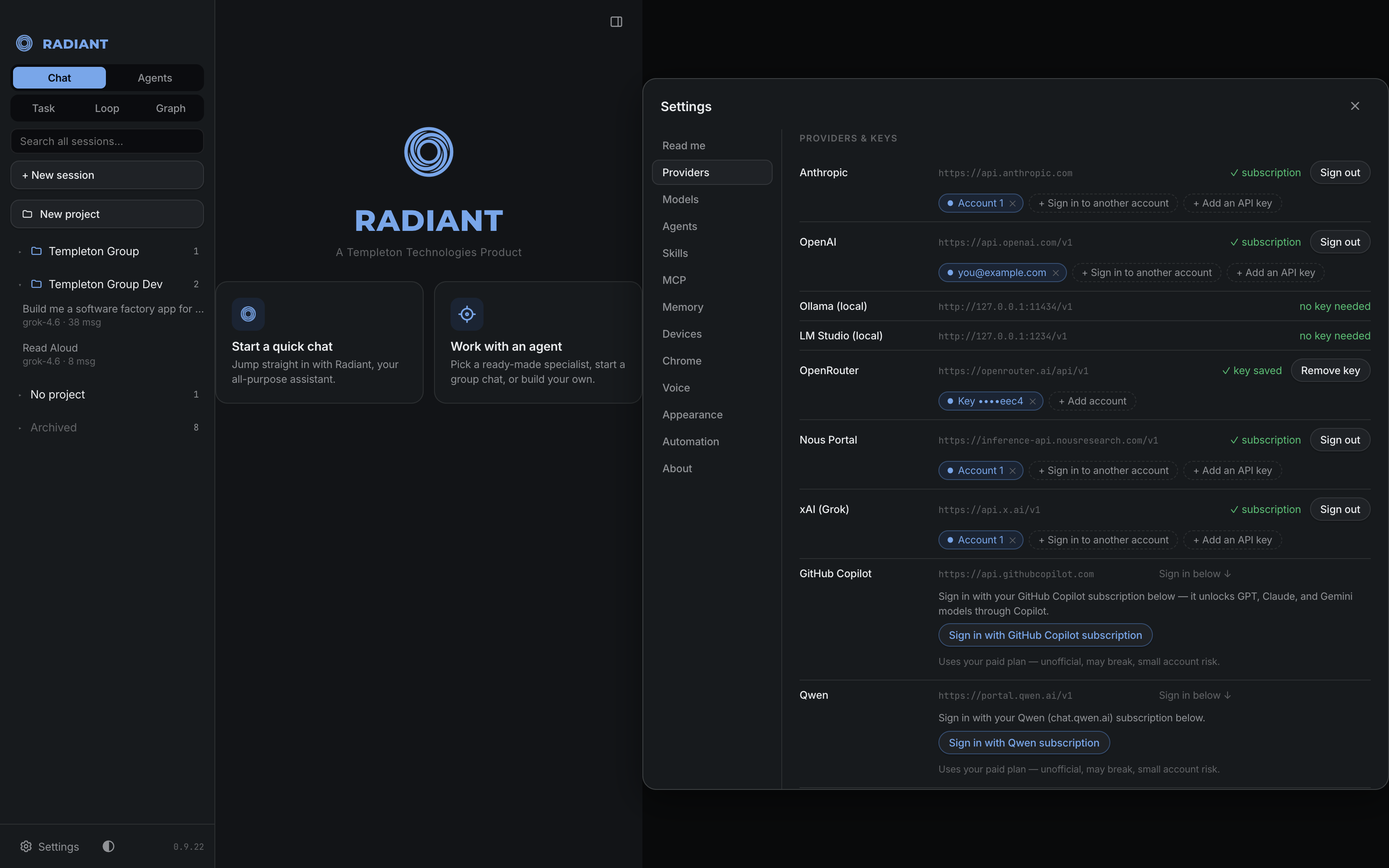Open the MCP settings section
The width and height of the screenshot is (1389, 868).
(712, 280)
